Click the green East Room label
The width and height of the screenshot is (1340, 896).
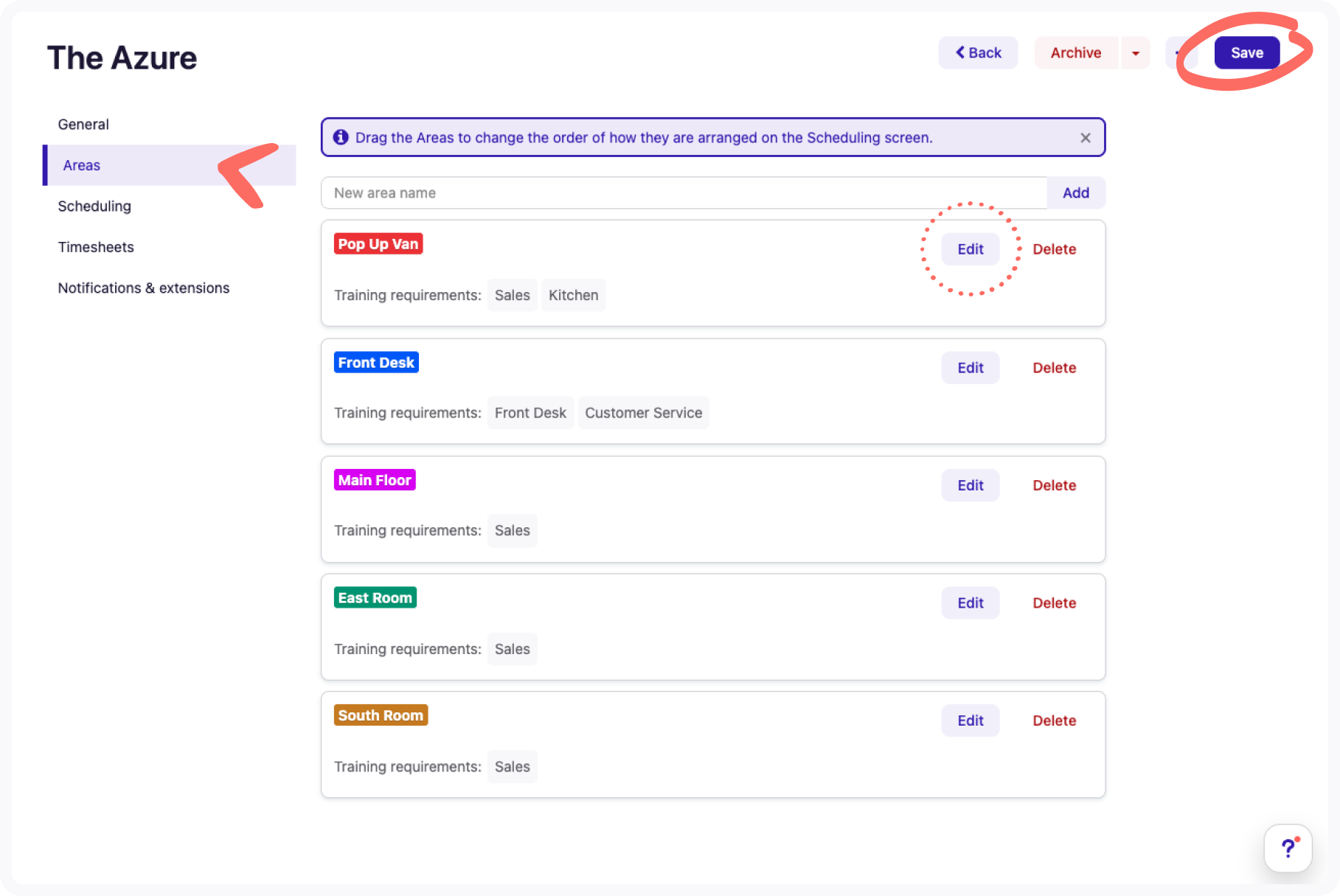(375, 598)
